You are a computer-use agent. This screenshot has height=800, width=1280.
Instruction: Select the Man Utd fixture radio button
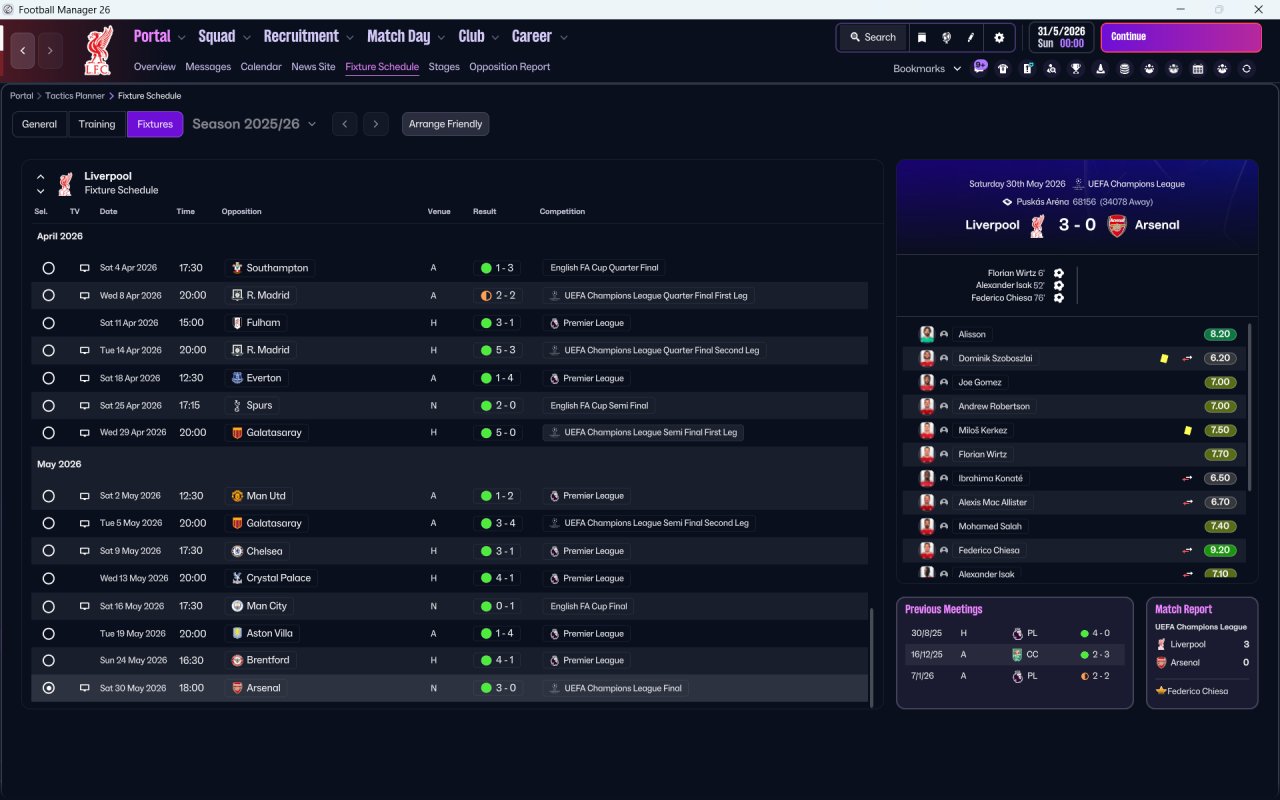(x=48, y=496)
